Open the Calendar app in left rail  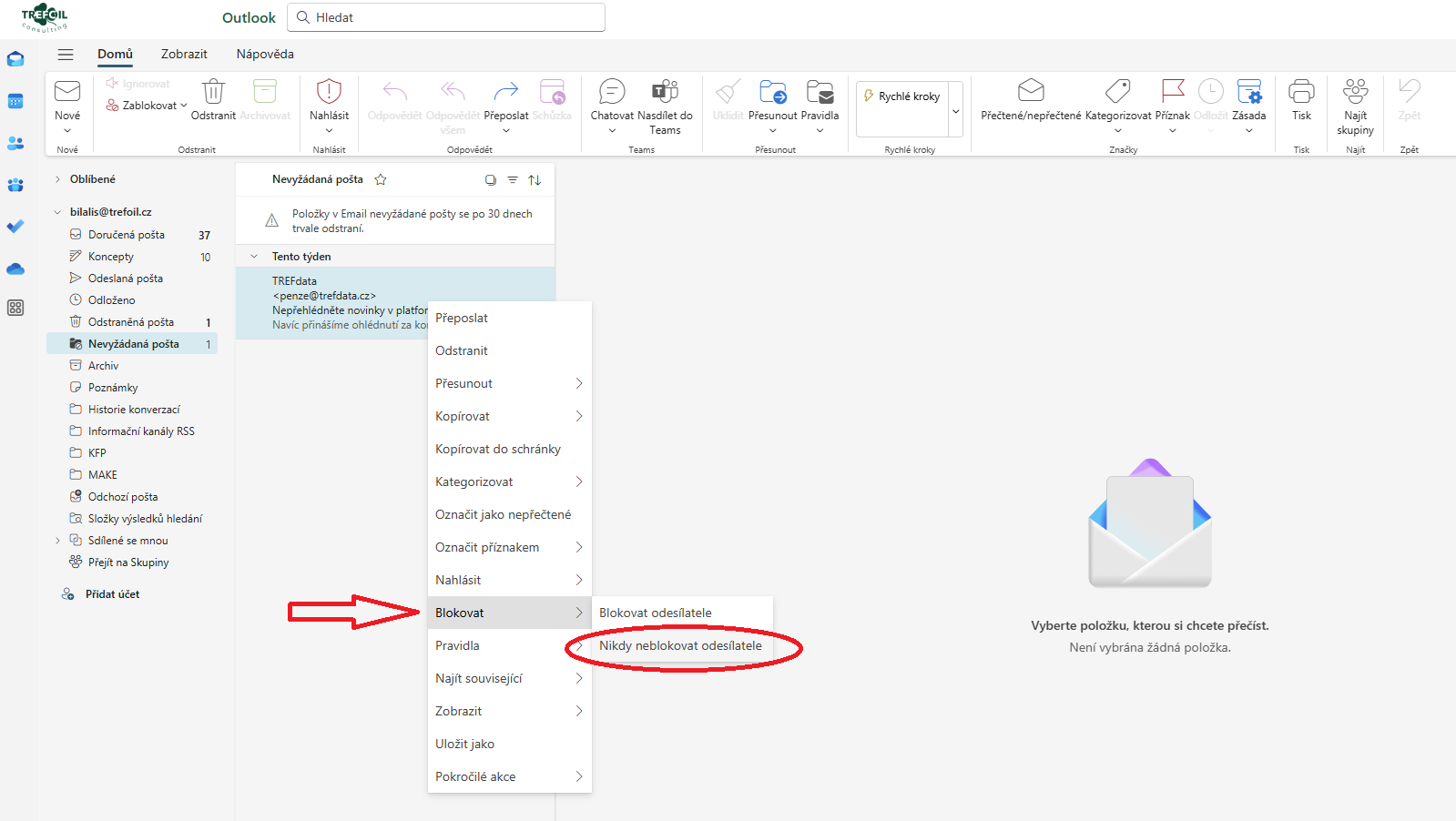pos(15,101)
